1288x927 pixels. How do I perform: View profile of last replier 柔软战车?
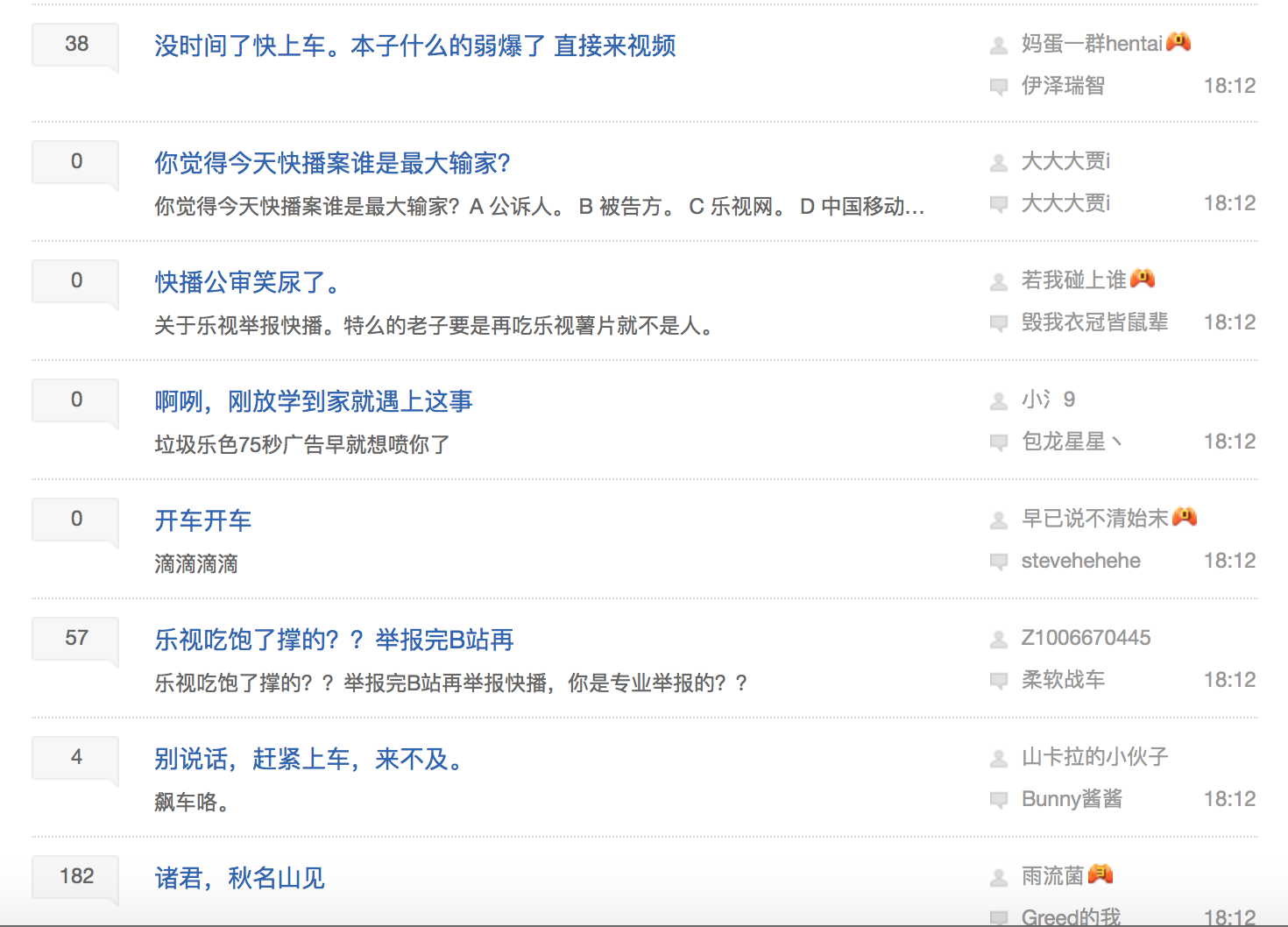click(x=1063, y=680)
